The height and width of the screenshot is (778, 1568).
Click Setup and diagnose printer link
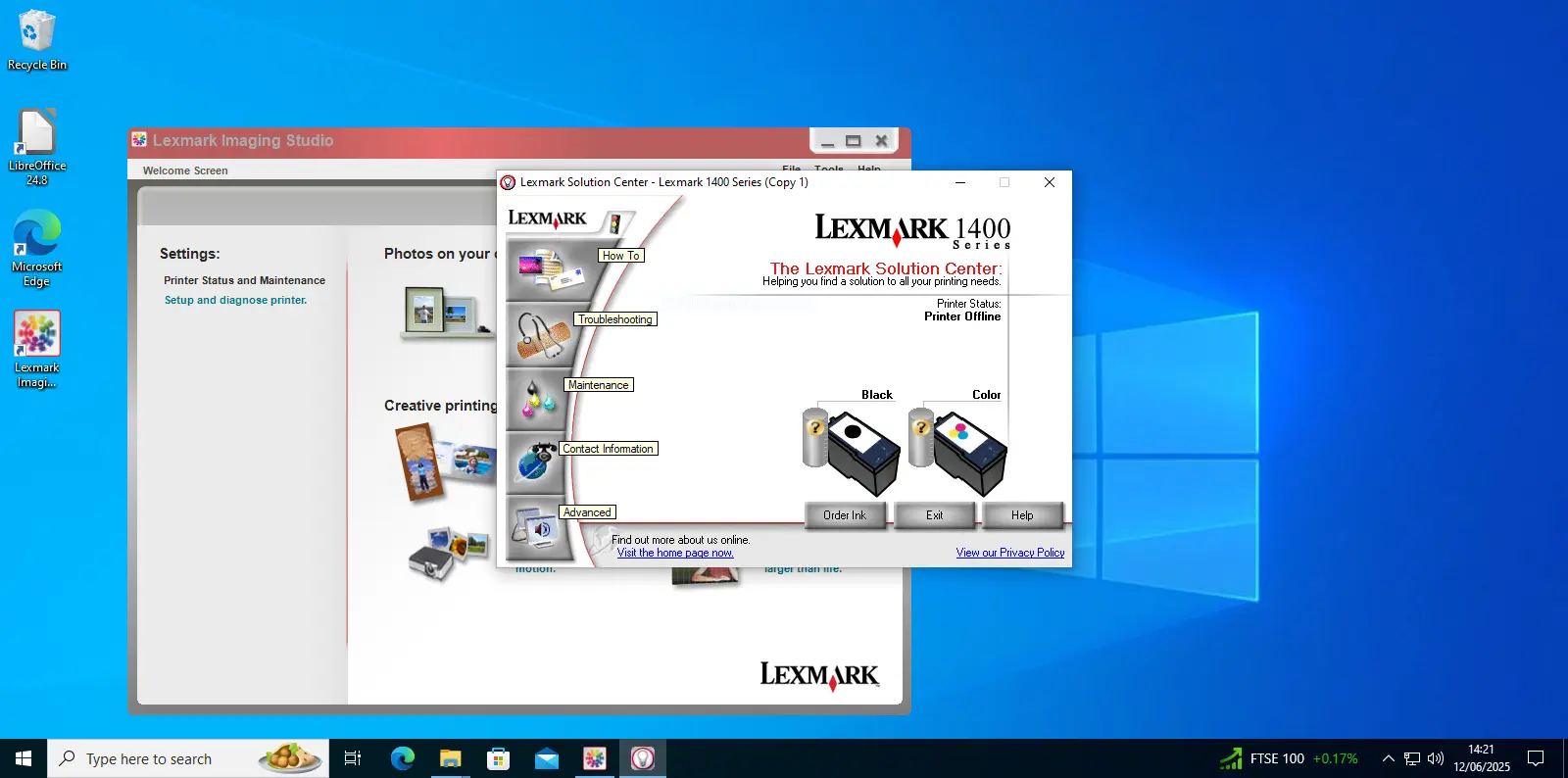coord(235,300)
